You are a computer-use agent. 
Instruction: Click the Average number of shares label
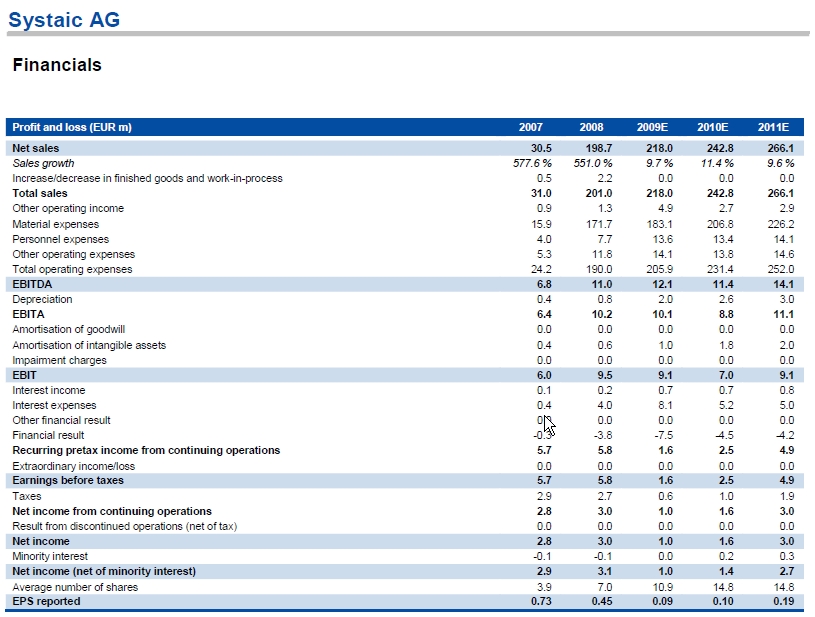(x=75, y=587)
